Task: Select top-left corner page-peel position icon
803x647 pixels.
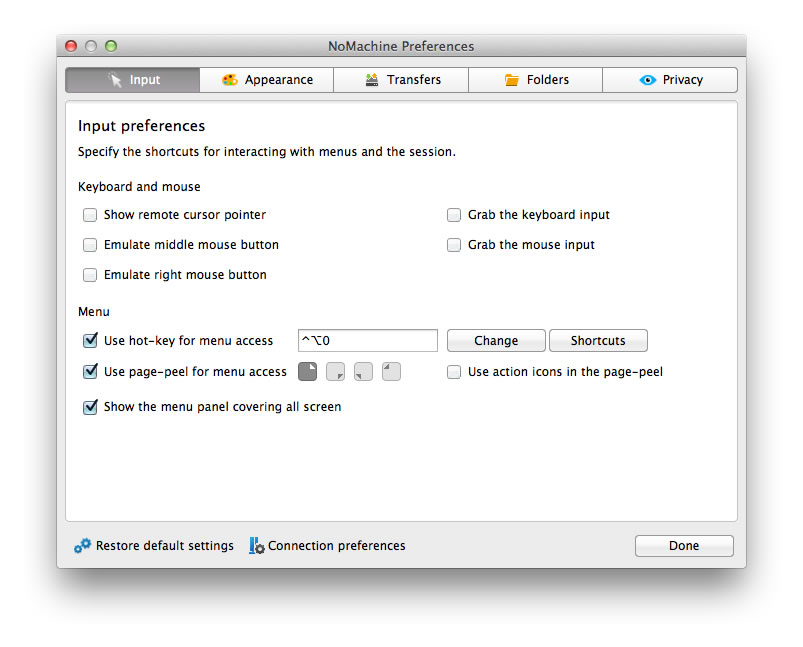Action: (391, 371)
